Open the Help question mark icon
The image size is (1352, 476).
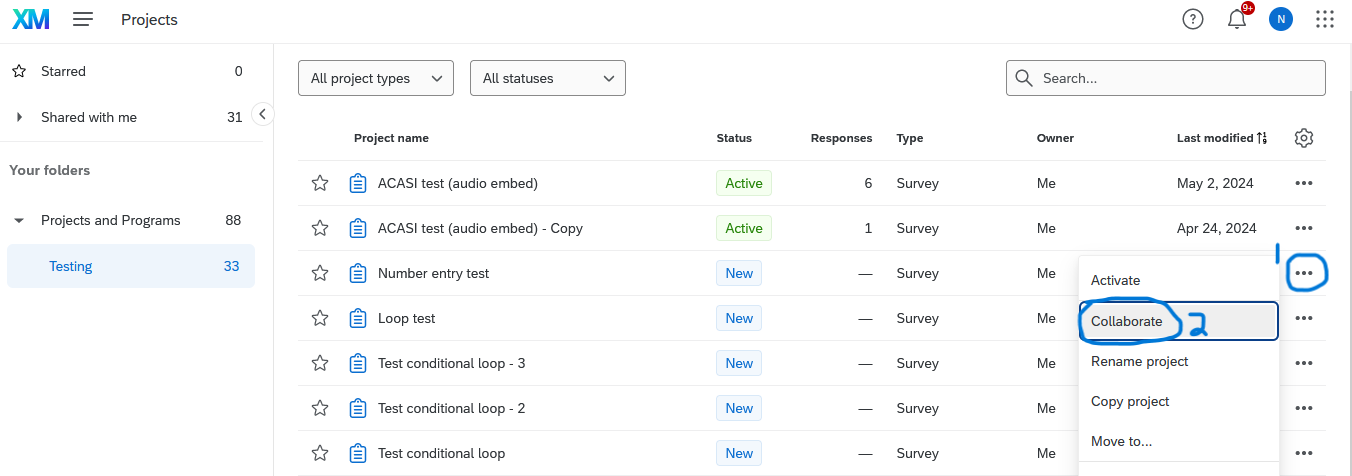pos(1192,20)
